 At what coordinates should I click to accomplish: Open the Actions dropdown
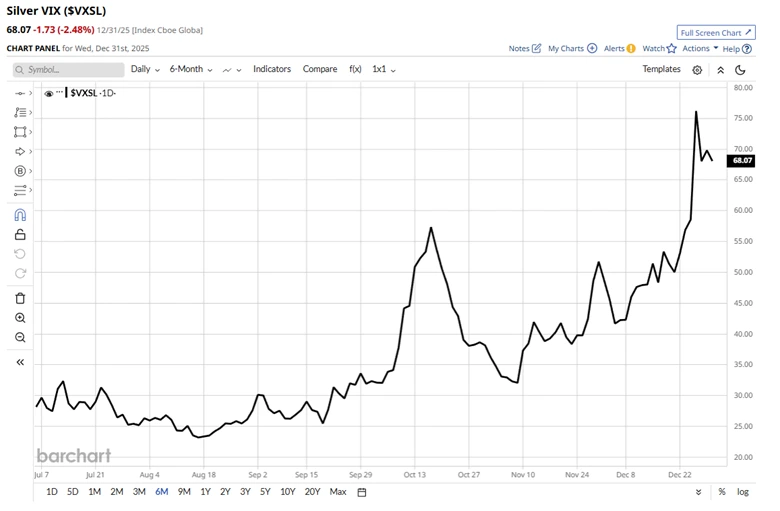point(700,48)
